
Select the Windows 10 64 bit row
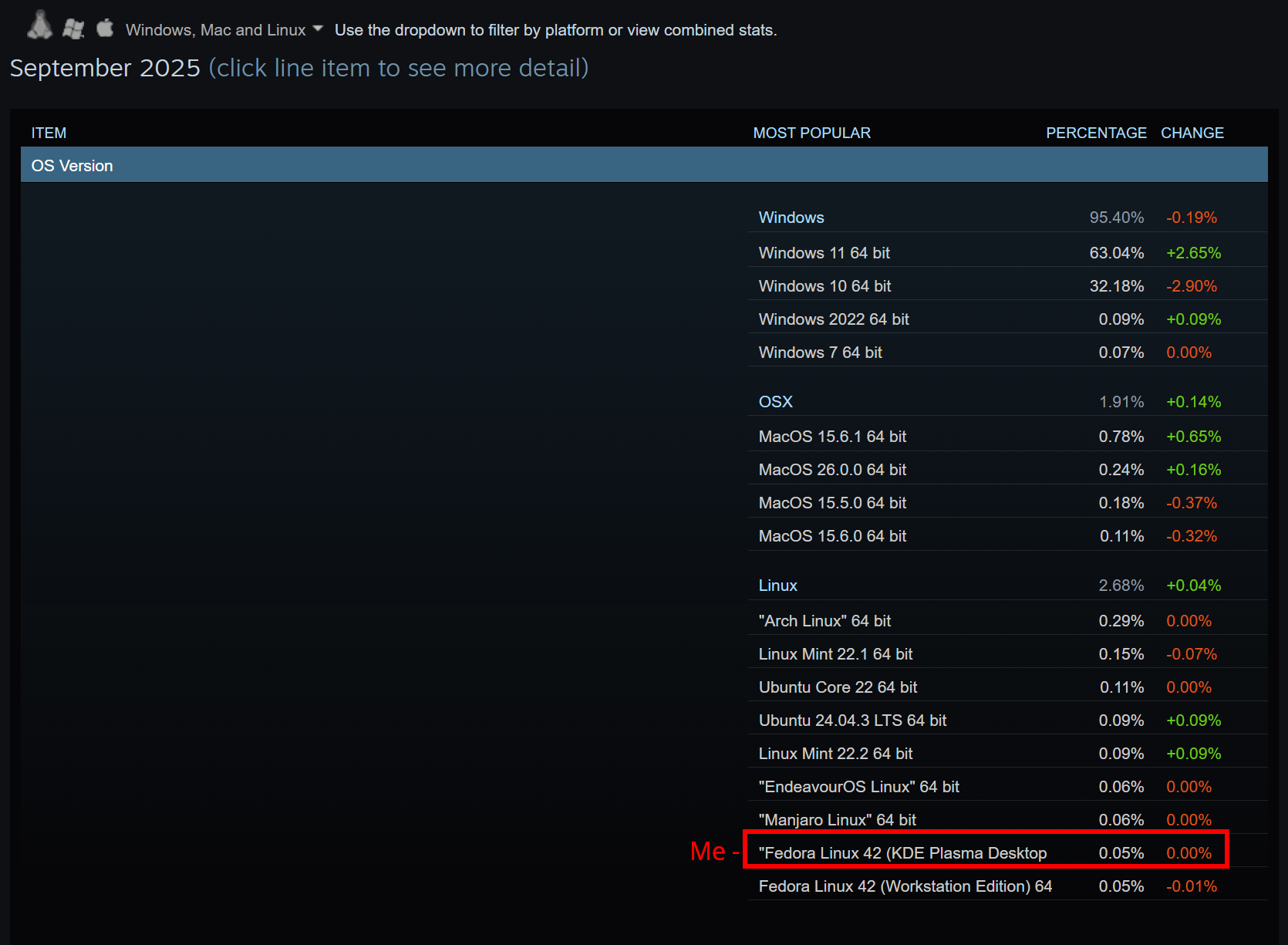pyautogui.click(x=1007, y=286)
